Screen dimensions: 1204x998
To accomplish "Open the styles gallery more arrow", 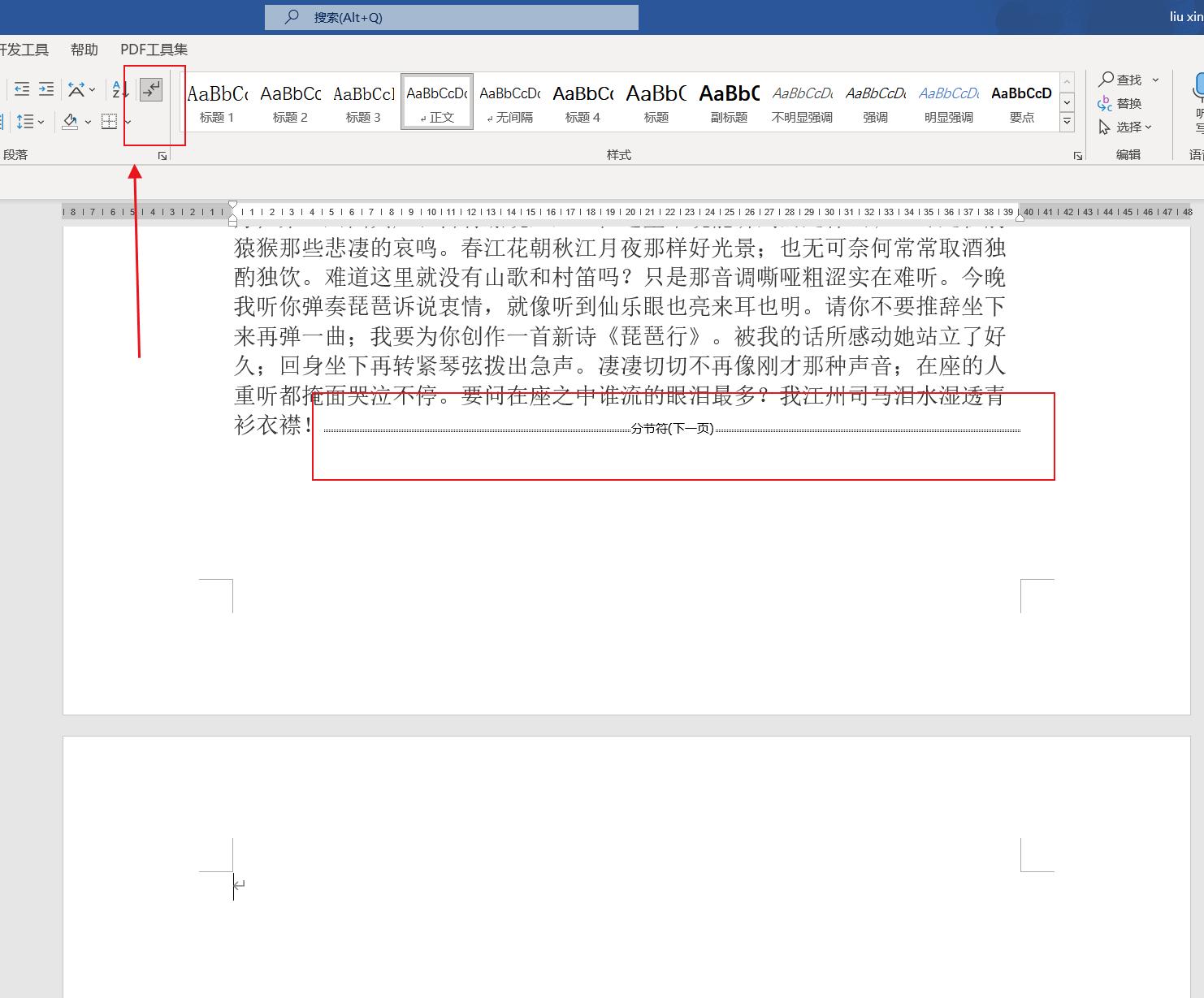I will 1067,120.
